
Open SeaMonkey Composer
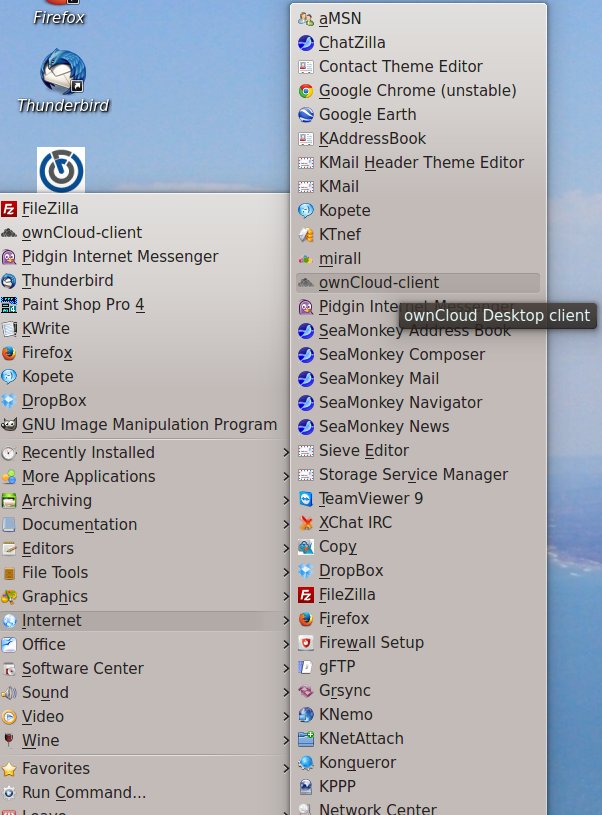[x=418, y=354]
